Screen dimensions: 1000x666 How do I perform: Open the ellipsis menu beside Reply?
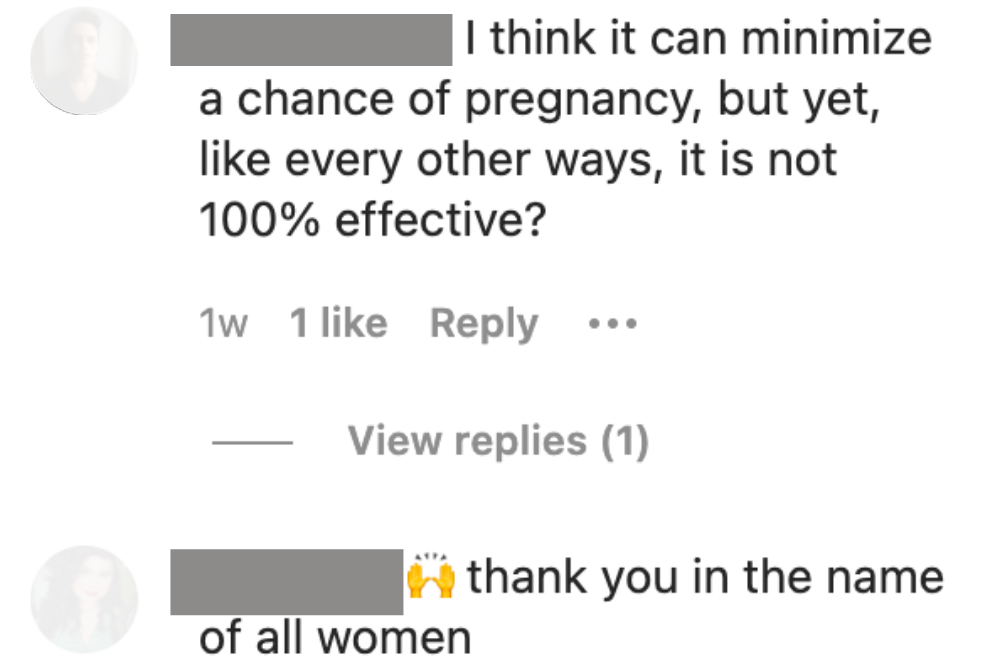pos(612,324)
